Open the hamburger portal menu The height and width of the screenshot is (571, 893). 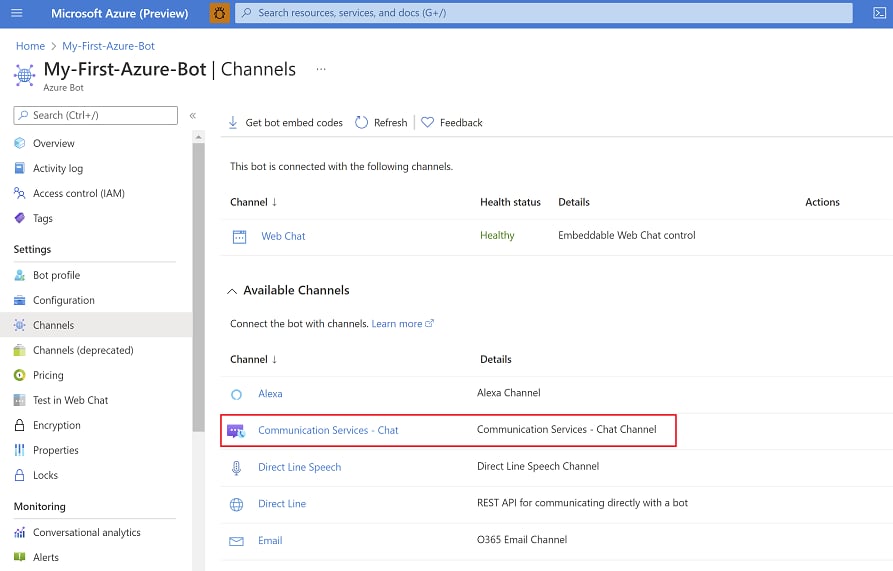point(17,13)
